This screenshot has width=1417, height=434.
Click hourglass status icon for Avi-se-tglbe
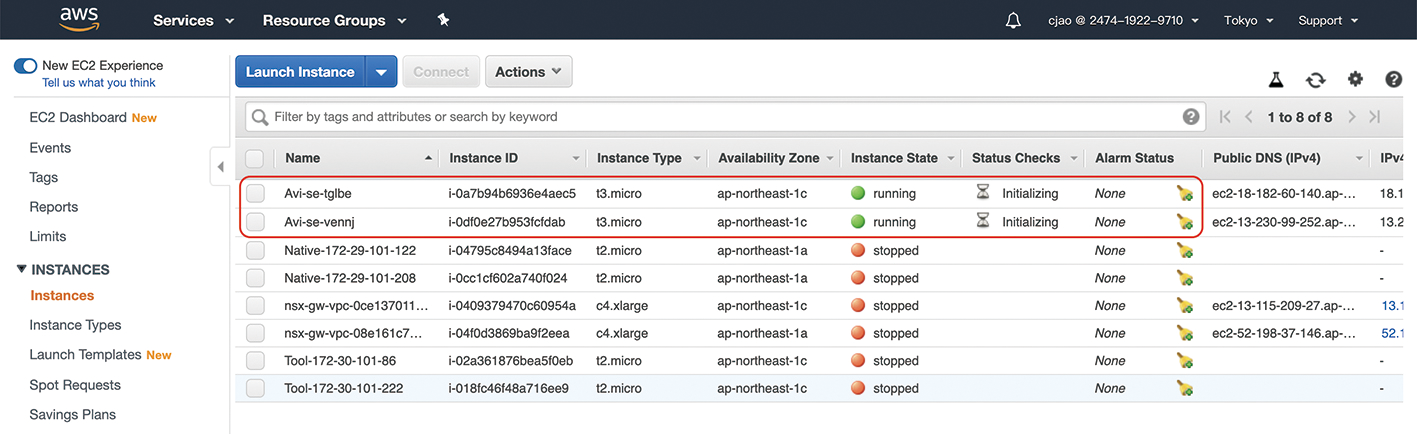(x=983, y=192)
